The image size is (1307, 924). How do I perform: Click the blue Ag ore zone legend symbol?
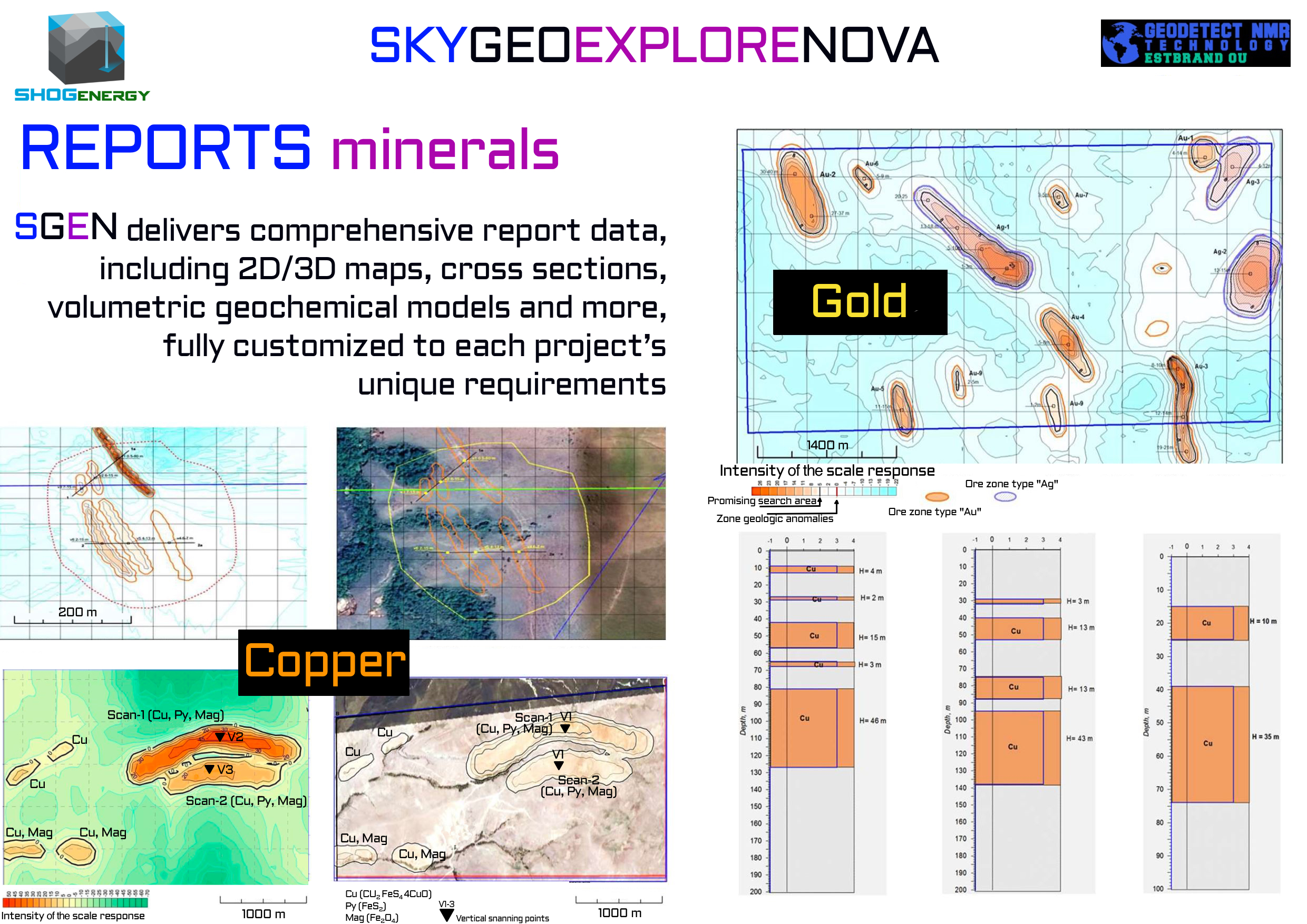[1004, 497]
